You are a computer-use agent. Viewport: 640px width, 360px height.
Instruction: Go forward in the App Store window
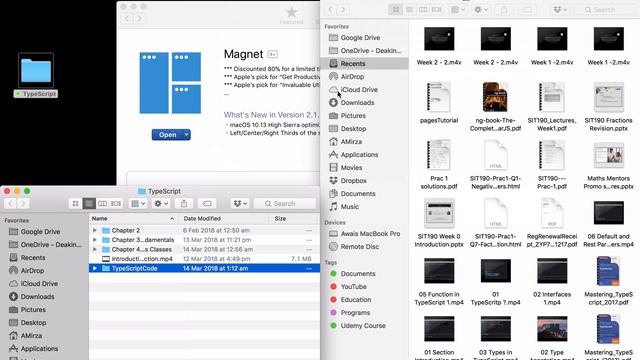[x=140, y=19]
